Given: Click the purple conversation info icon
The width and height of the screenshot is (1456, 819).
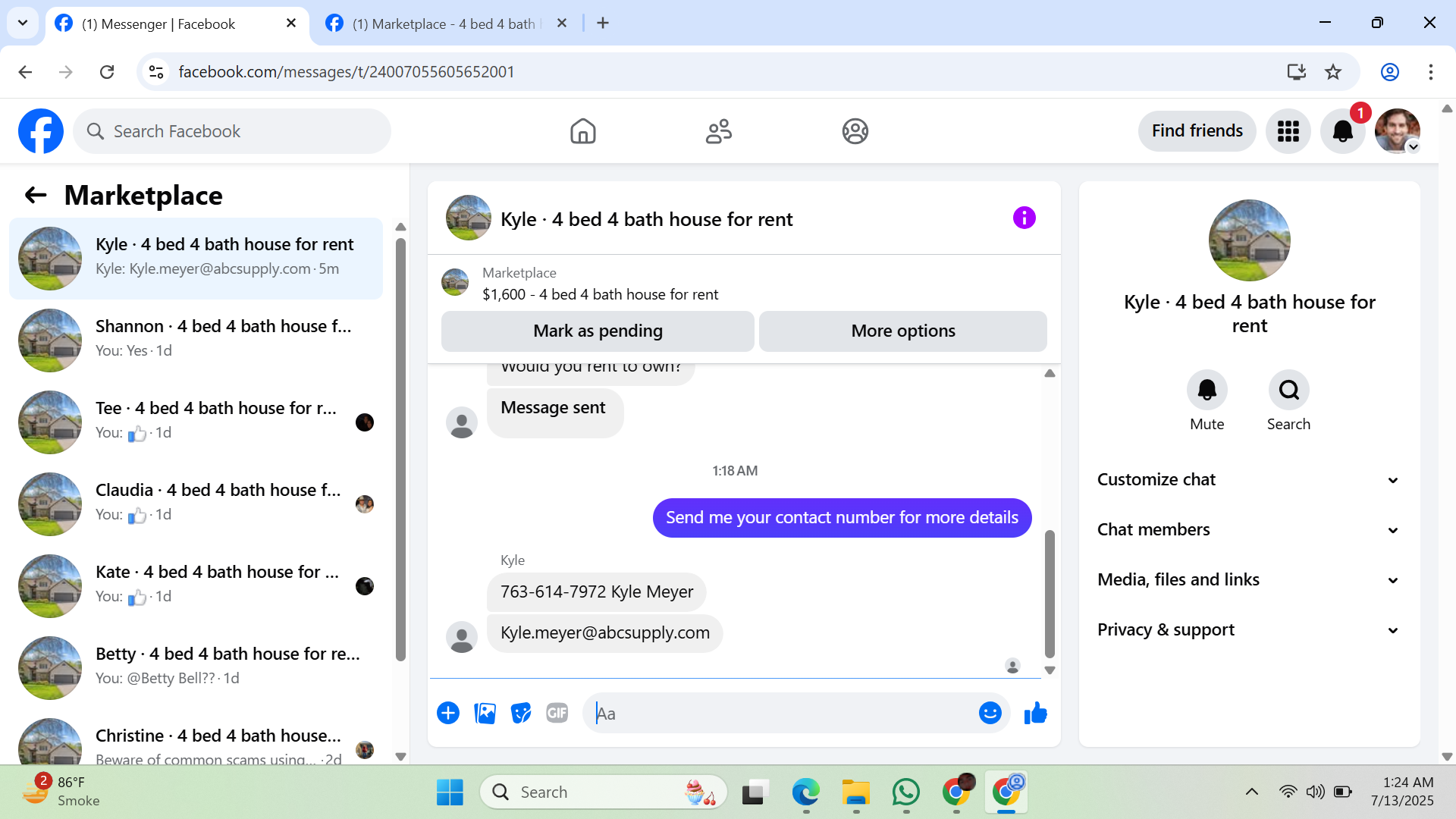Looking at the screenshot, I should coord(1024,218).
